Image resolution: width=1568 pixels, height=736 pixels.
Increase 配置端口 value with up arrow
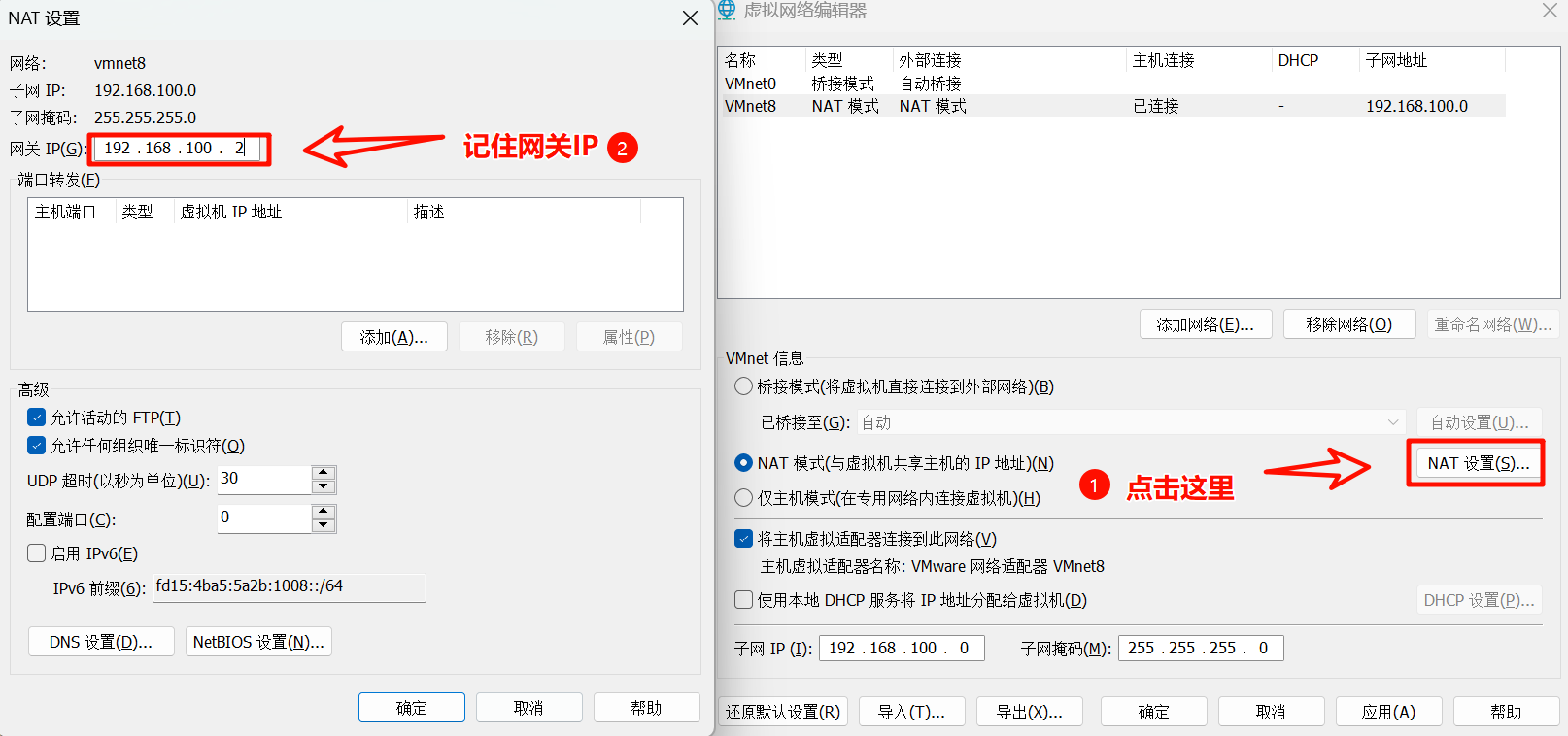324,512
